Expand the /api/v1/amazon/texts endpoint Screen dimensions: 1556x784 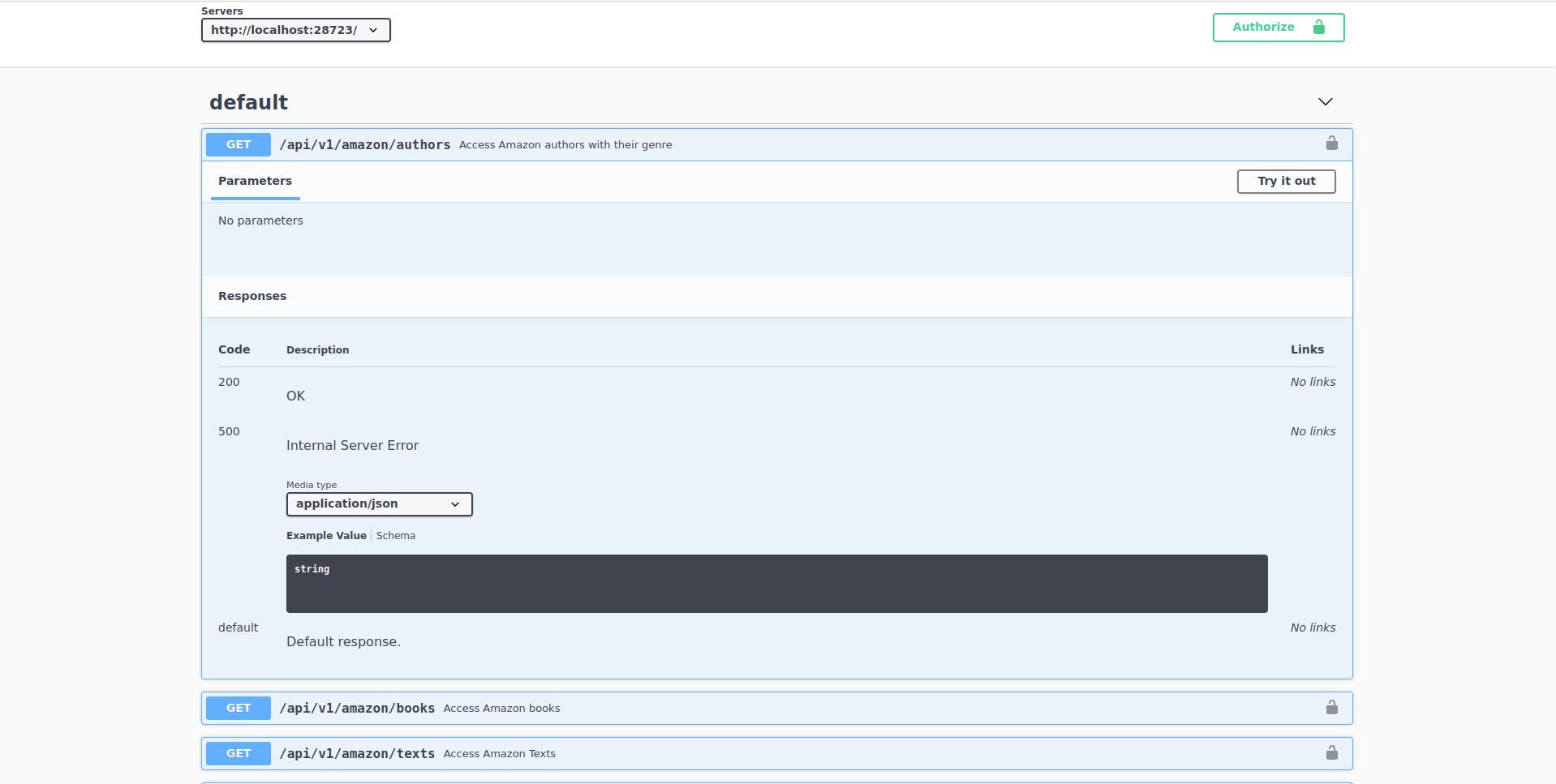tap(357, 754)
